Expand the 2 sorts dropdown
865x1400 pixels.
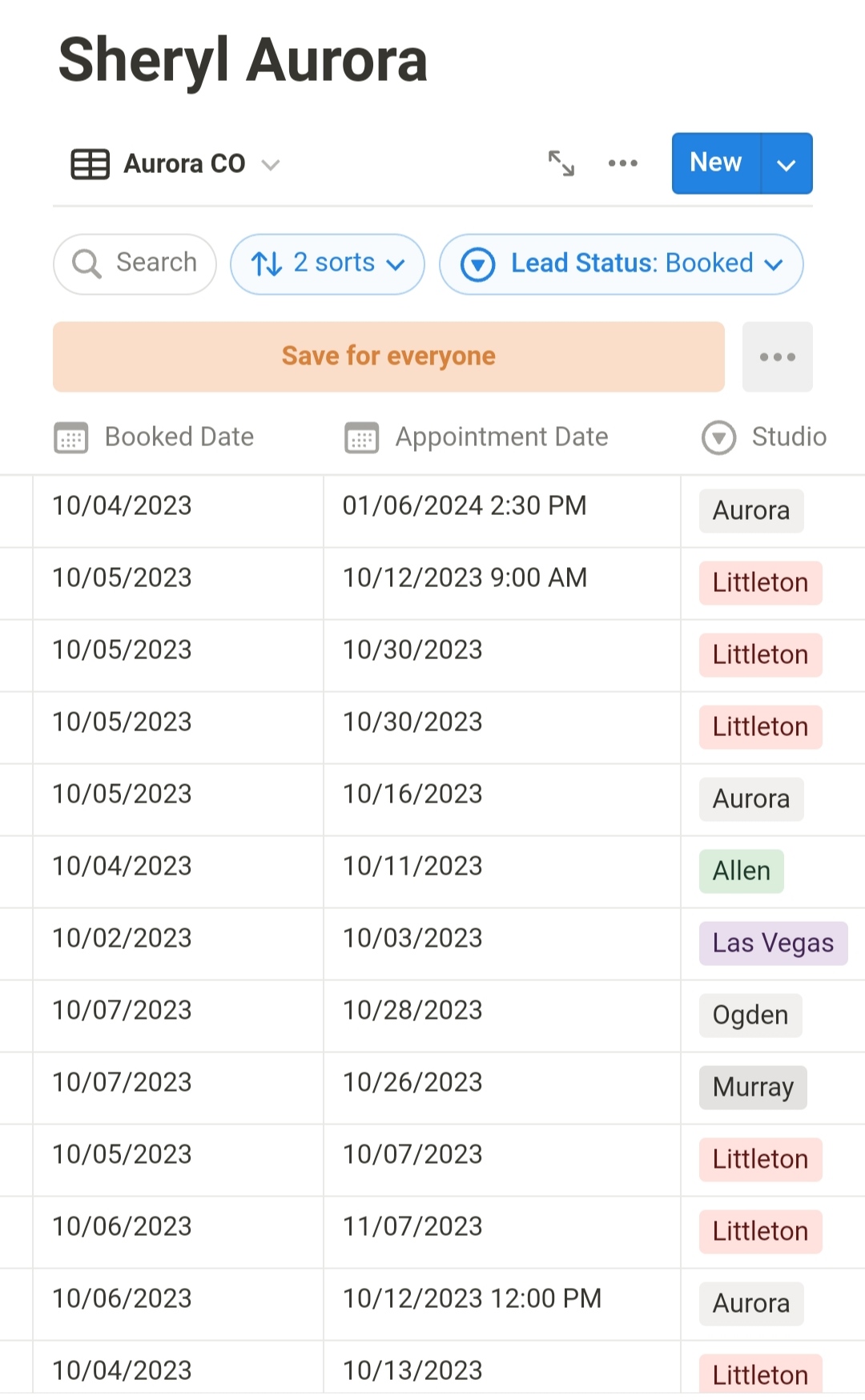coord(396,264)
